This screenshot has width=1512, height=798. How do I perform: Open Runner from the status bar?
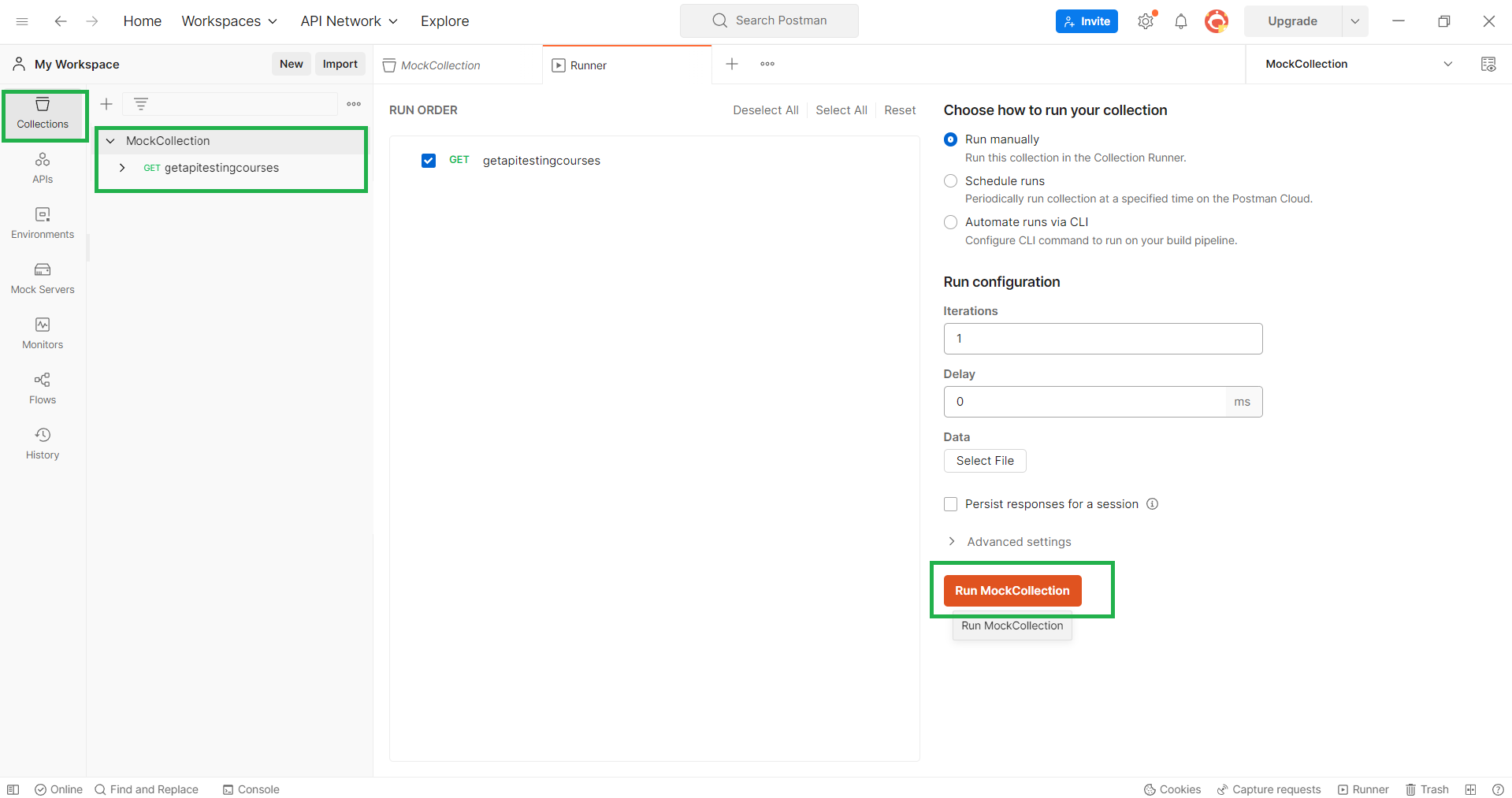1363,789
